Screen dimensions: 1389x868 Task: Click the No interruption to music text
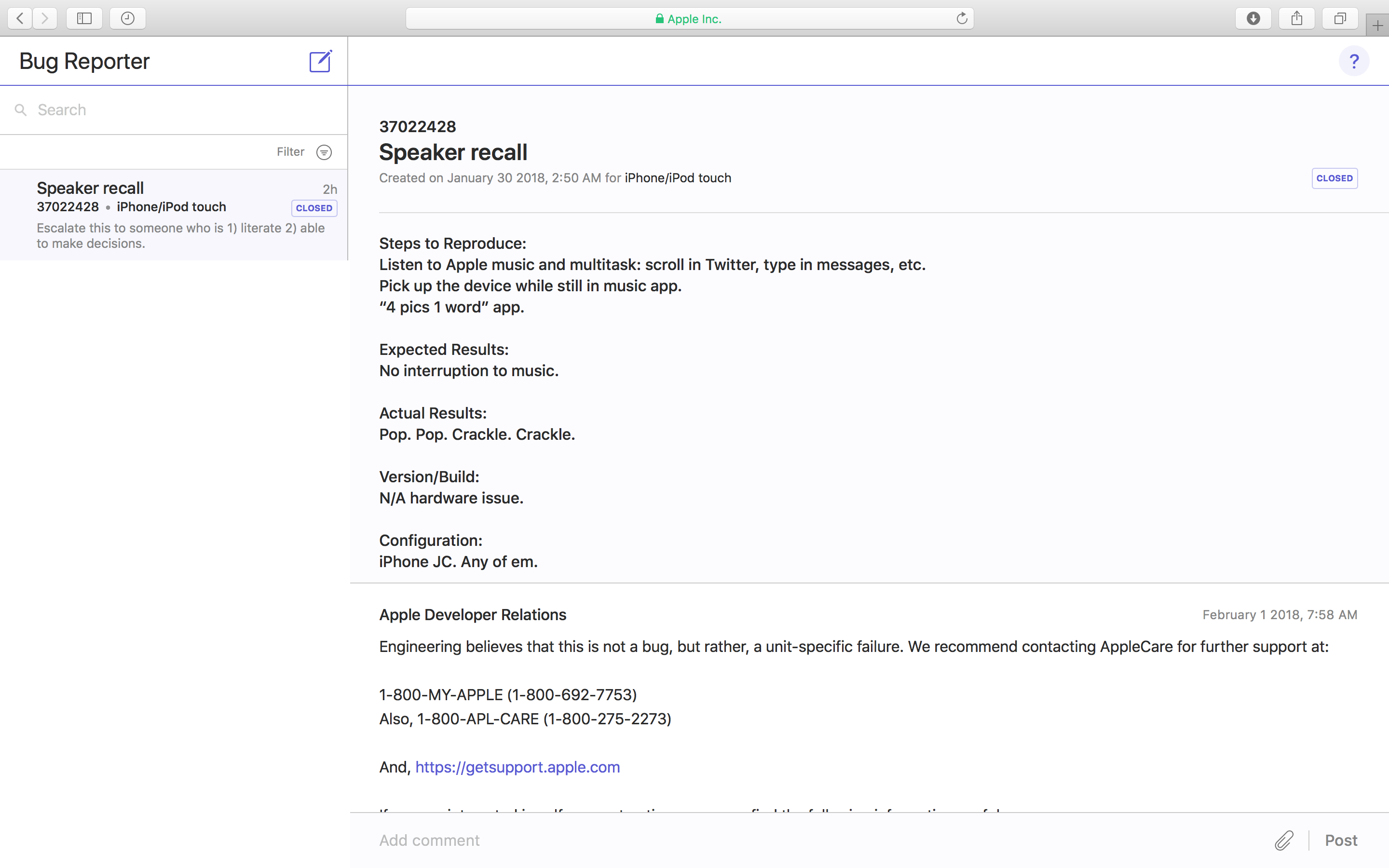[x=468, y=371]
